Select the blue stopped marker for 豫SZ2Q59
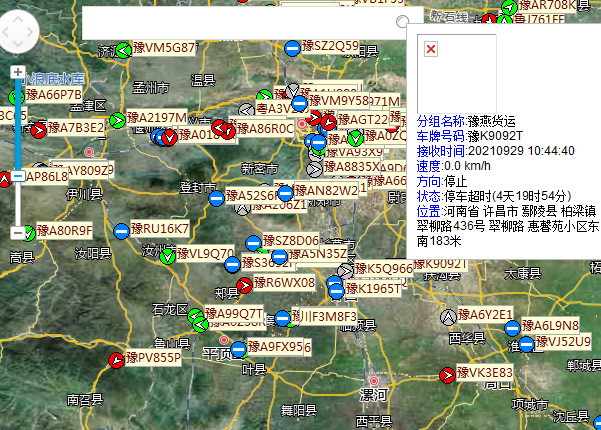 click(x=291, y=47)
